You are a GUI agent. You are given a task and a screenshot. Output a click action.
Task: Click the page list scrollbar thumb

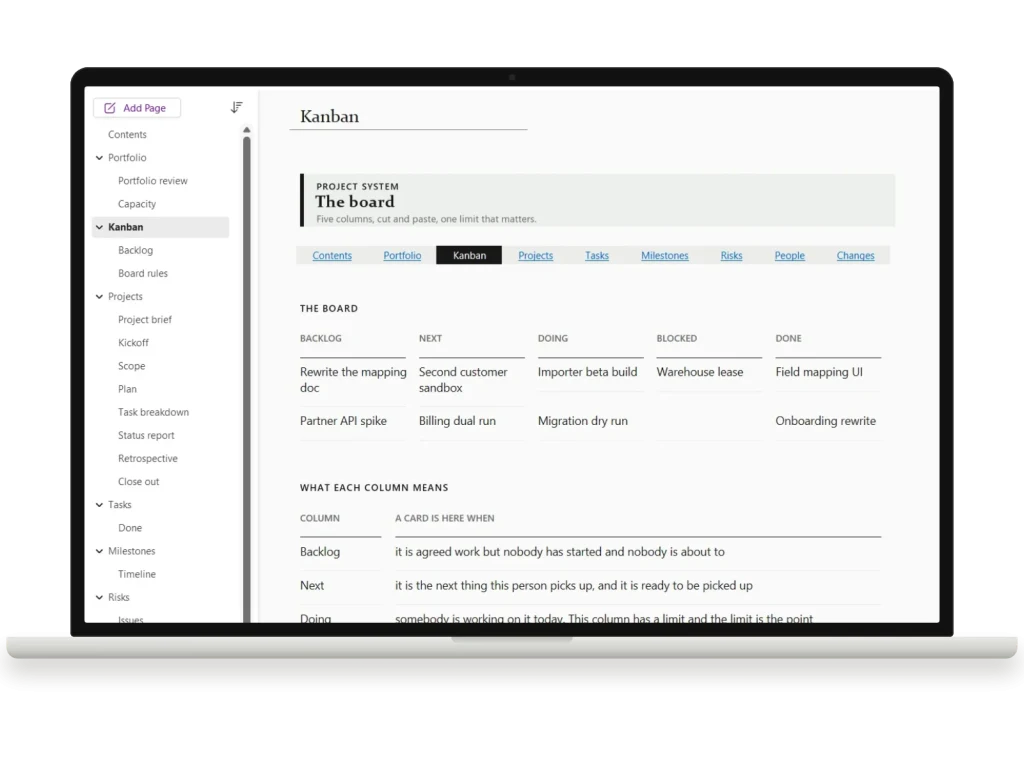pyautogui.click(x=247, y=379)
